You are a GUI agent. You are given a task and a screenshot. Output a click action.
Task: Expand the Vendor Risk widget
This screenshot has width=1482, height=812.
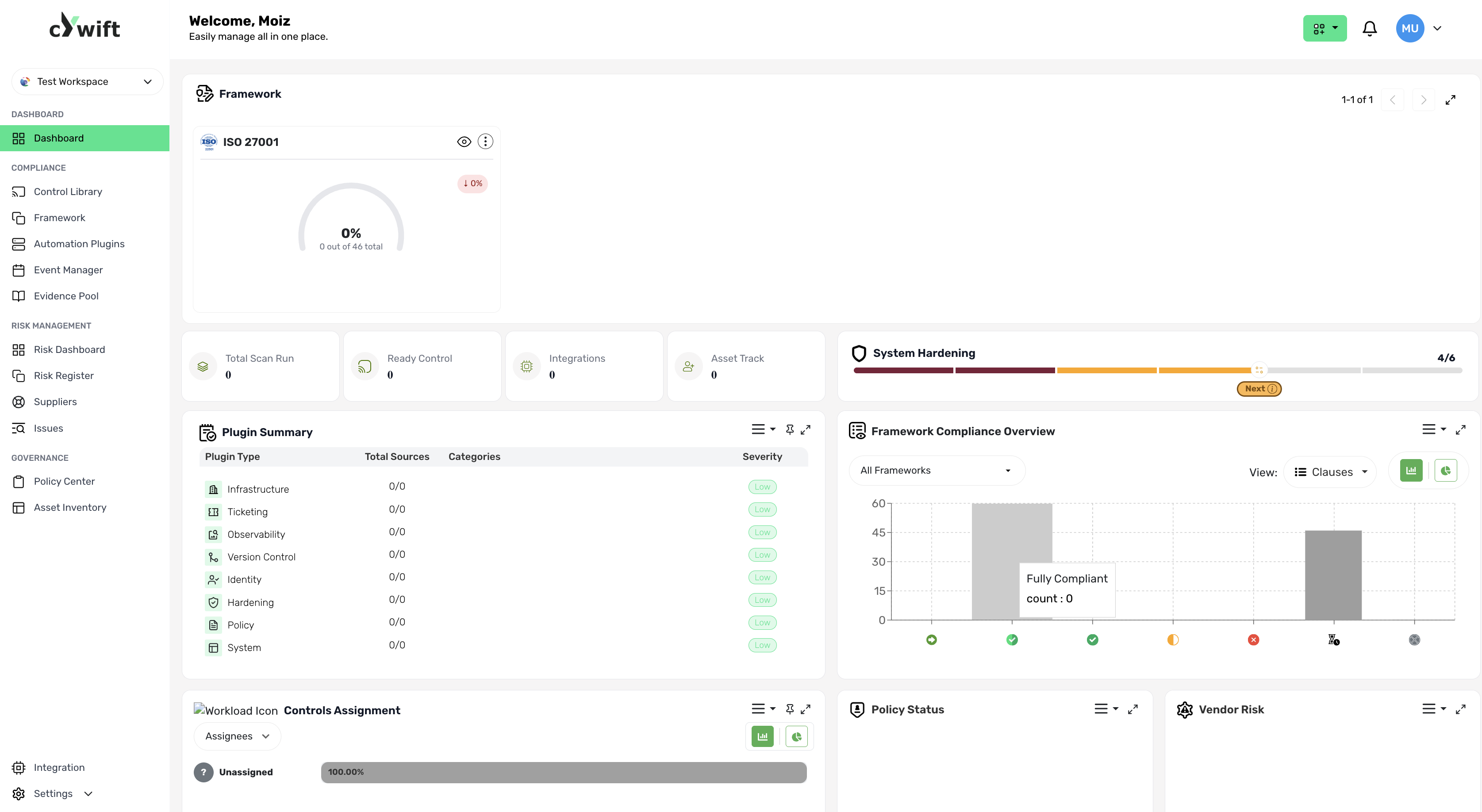[1460, 709]
